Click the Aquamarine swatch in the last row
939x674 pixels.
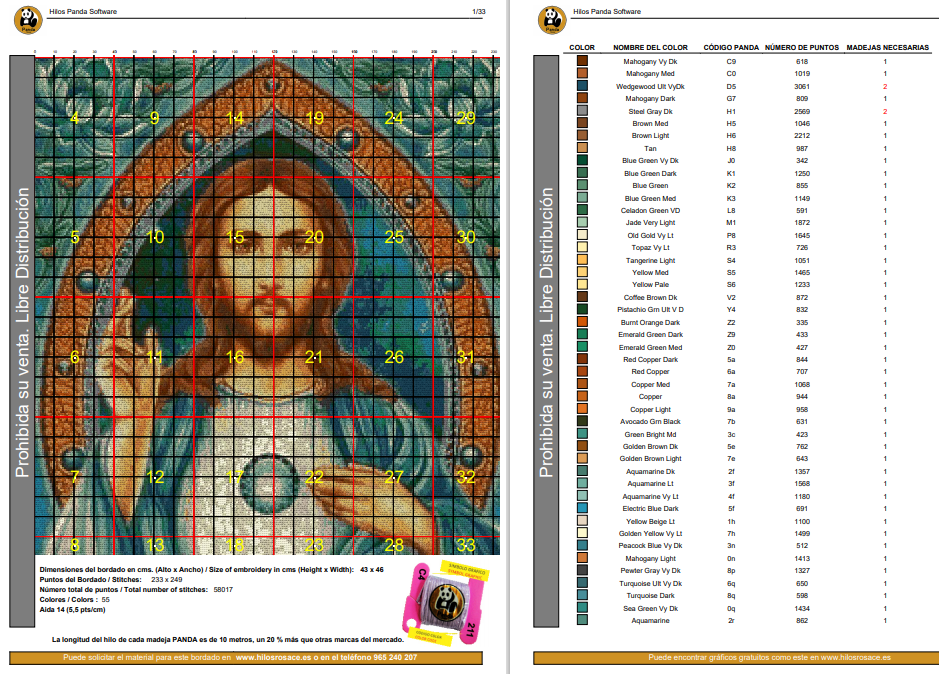[x=582, y=620]
